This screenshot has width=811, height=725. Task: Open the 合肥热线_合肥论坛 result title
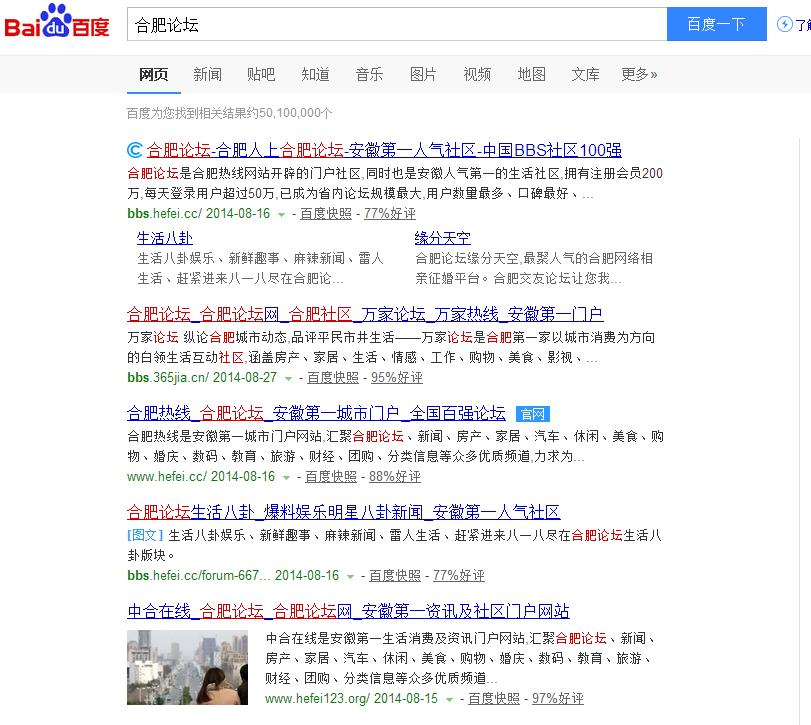(317, 414)
